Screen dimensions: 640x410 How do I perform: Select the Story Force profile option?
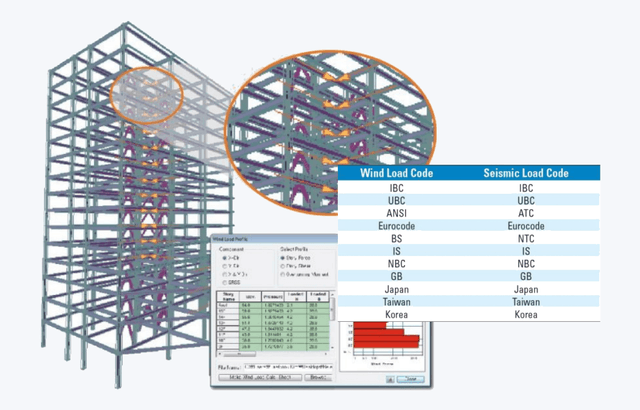pos(282,258)
